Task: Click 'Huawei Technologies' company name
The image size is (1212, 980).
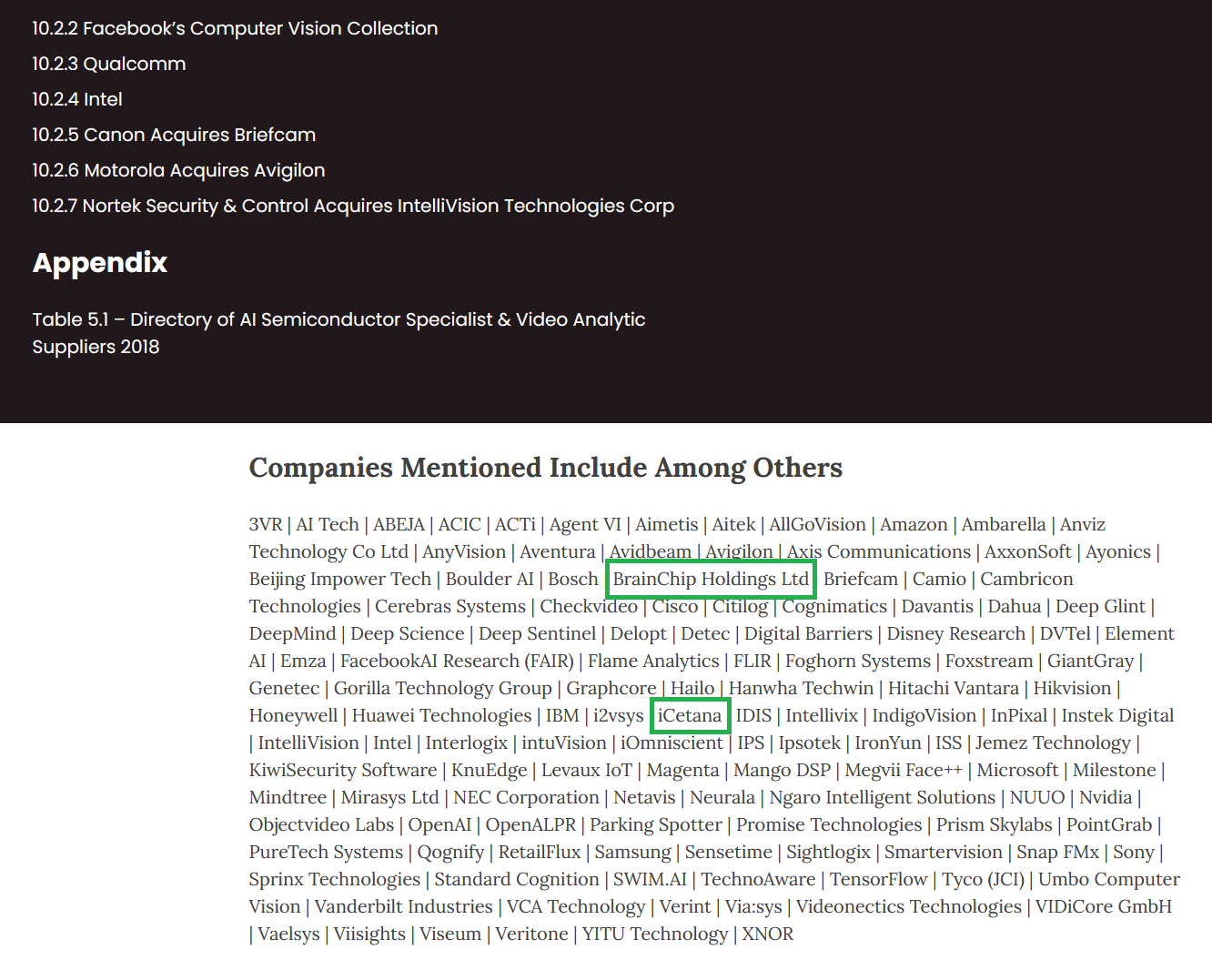Action: (441, 716)
